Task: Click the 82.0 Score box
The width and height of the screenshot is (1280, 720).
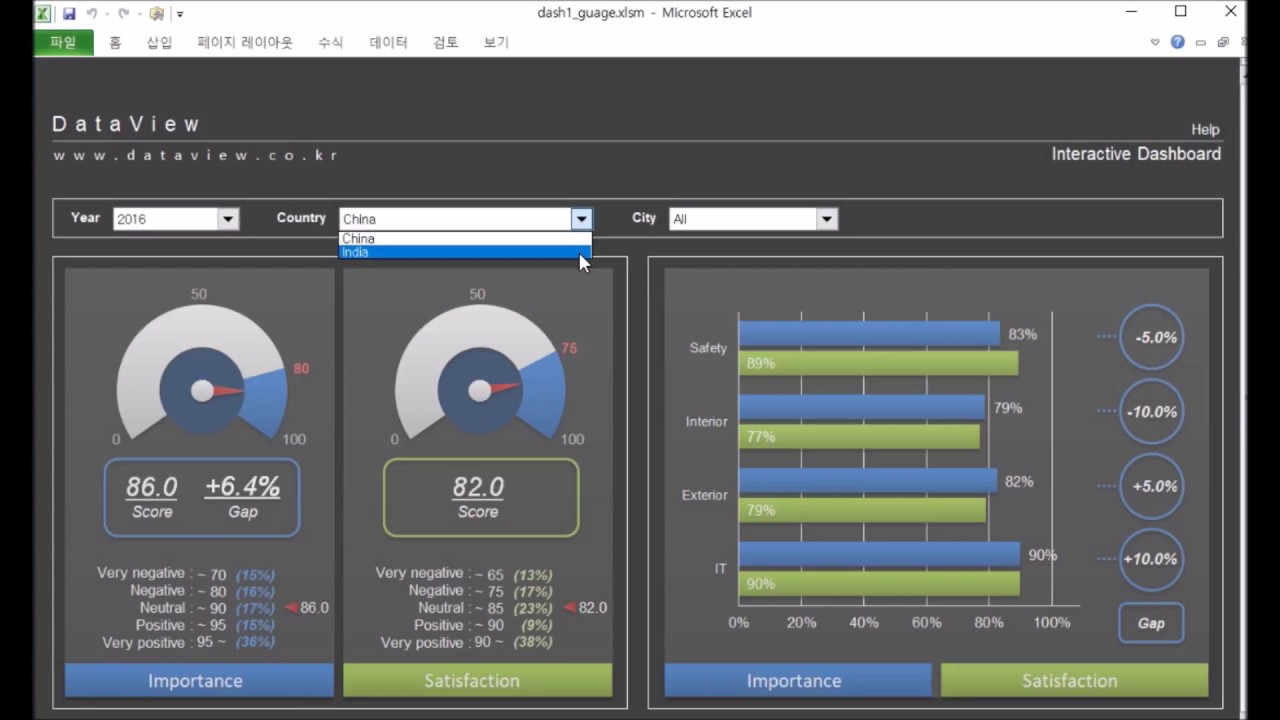Action: point(480,497)
